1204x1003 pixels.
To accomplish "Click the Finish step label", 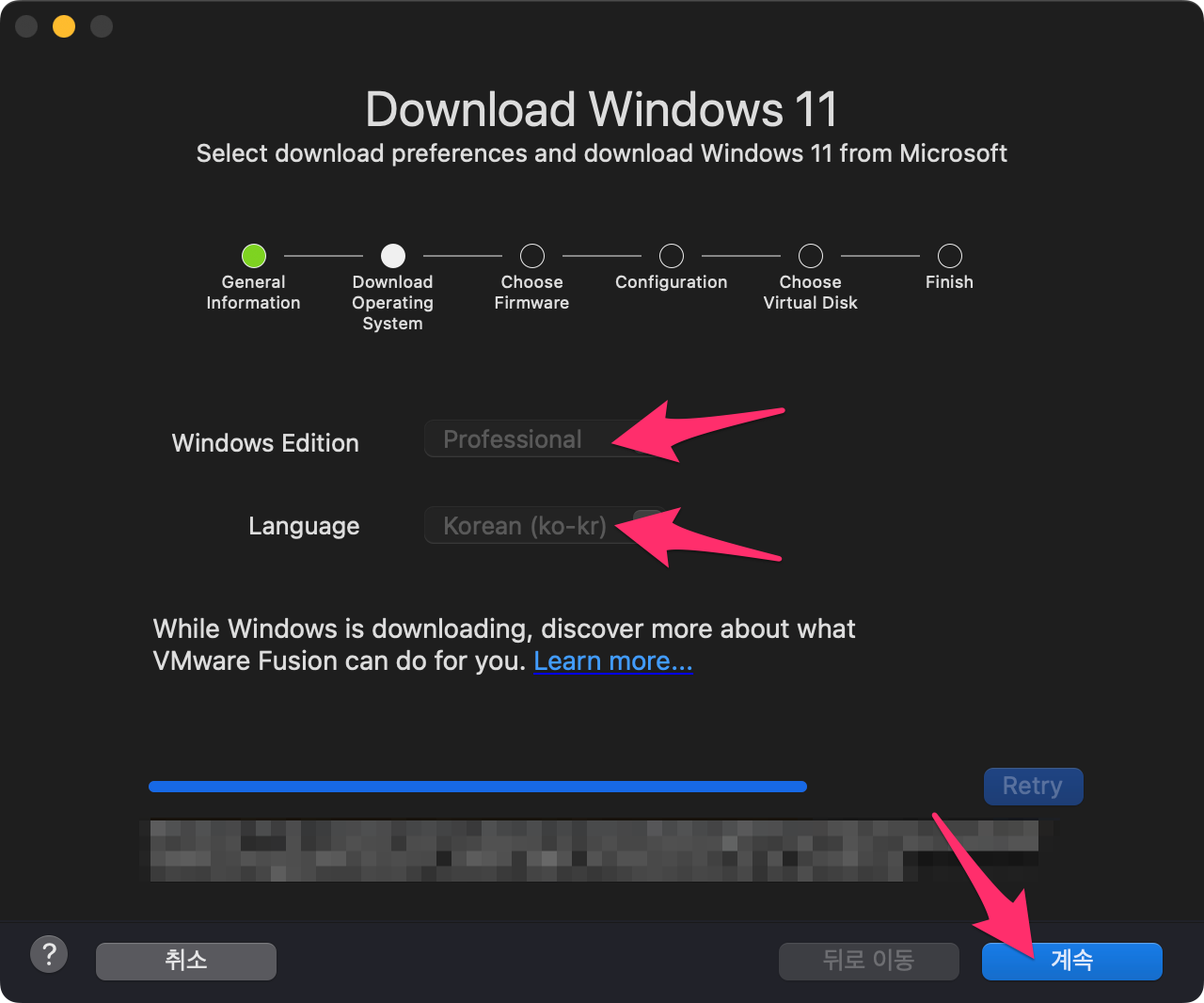I will click(x=950, y=282).
